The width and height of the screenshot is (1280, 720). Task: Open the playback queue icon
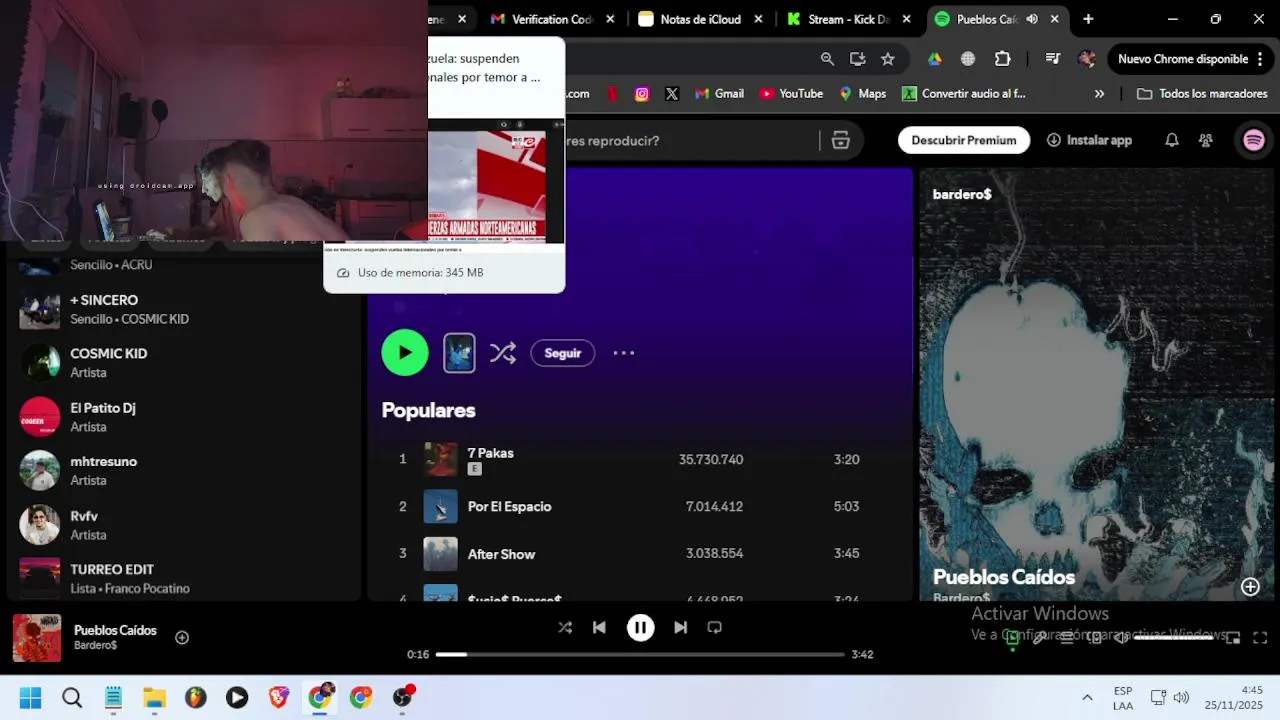pyautogui.click(x=1067, y=637)
